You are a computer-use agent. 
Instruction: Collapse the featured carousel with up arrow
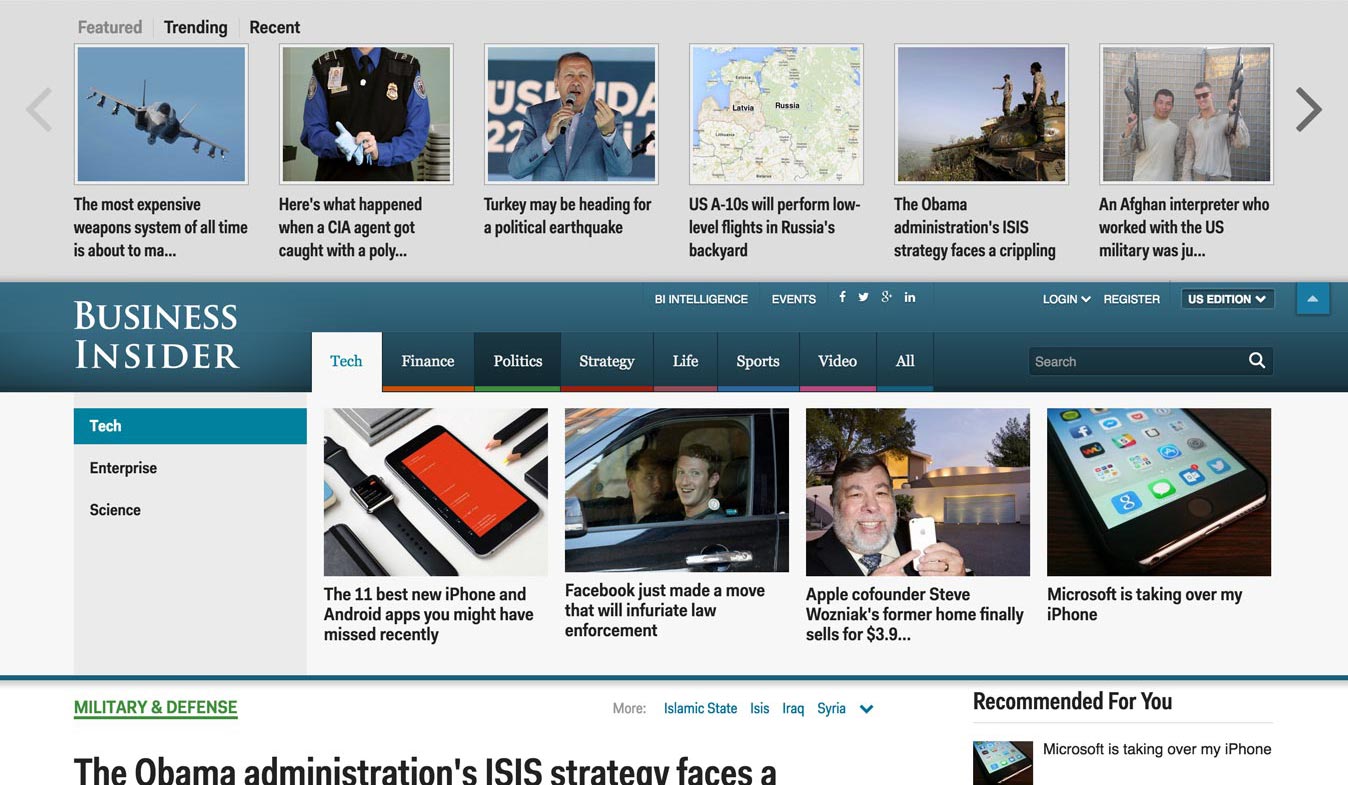pos(1313,299)
